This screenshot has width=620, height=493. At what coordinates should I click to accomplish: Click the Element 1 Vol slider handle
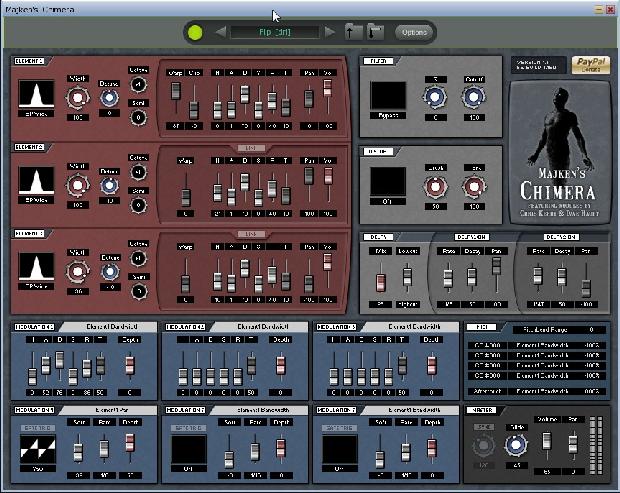click(x=327, y=88)
